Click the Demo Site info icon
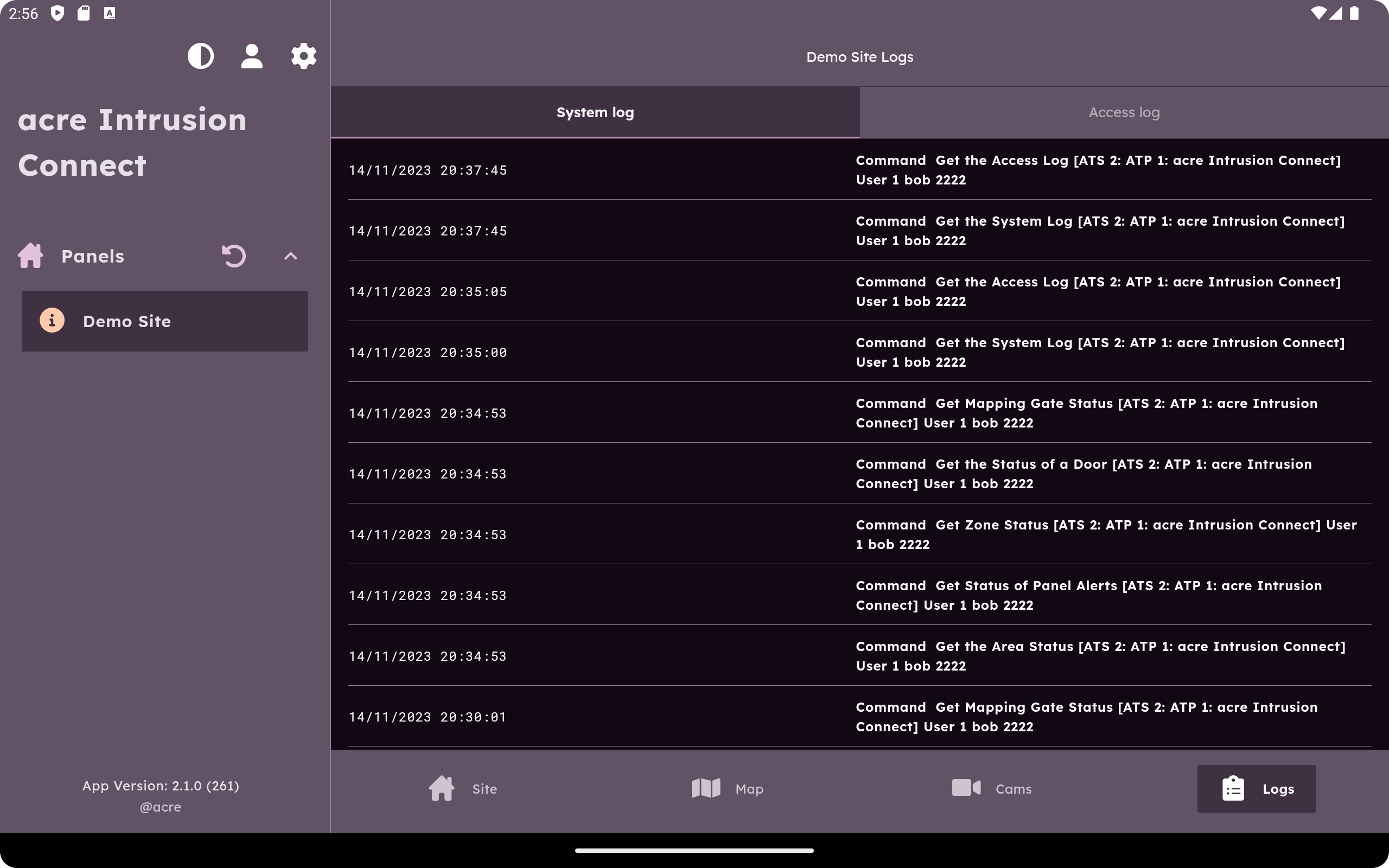This screenshot has width=1389, height=868. coord(52,320)
